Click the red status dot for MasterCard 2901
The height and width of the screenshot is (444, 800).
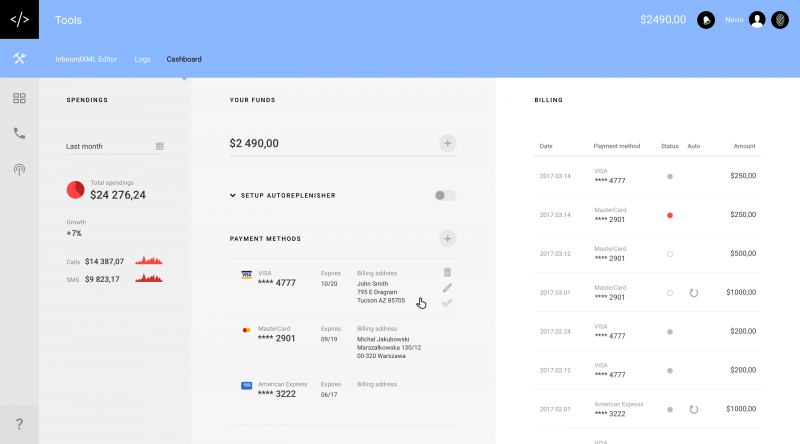670,215
